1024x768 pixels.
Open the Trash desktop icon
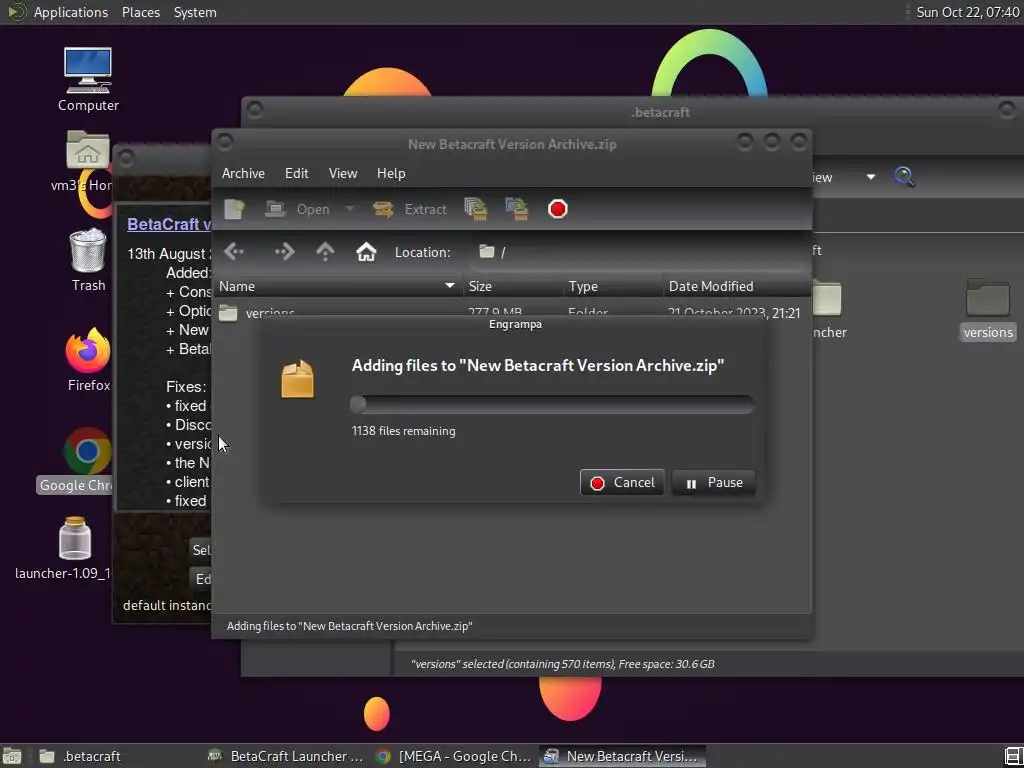(x=88, y=260)
